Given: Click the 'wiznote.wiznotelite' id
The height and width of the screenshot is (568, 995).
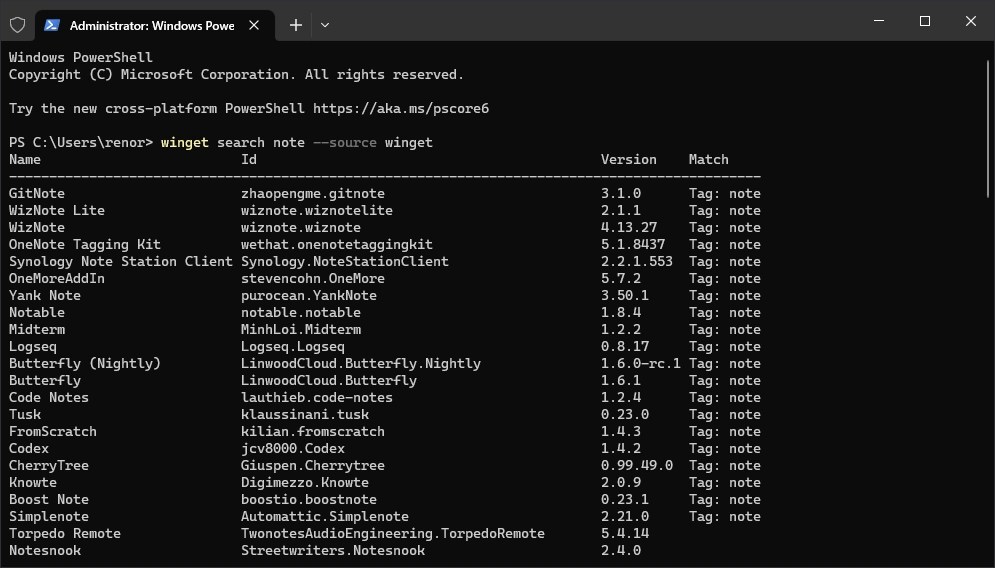Looking at the screenshot, I should coord(317,211).
